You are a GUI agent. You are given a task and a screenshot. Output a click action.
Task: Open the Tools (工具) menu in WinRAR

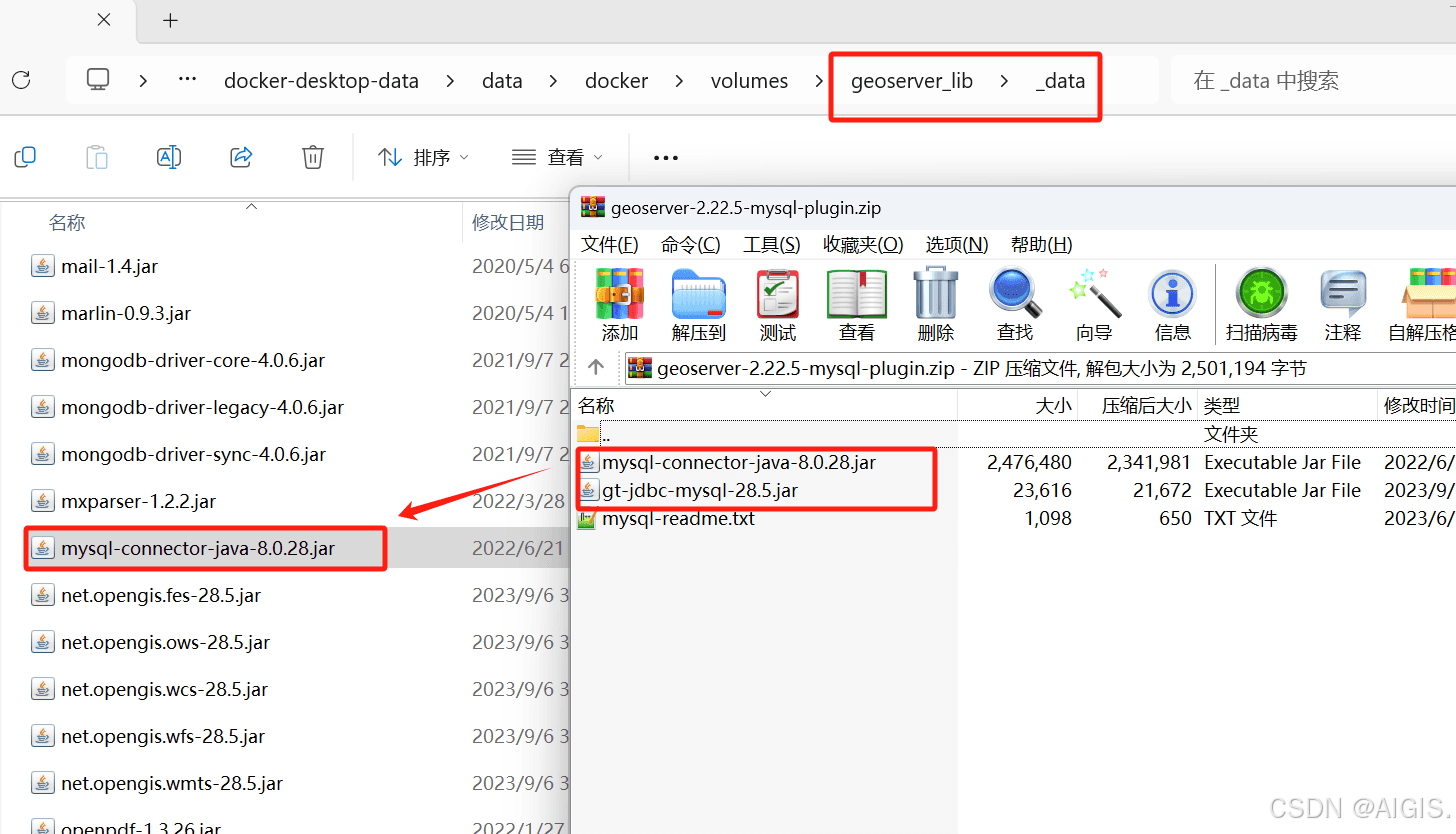(771, 244)
